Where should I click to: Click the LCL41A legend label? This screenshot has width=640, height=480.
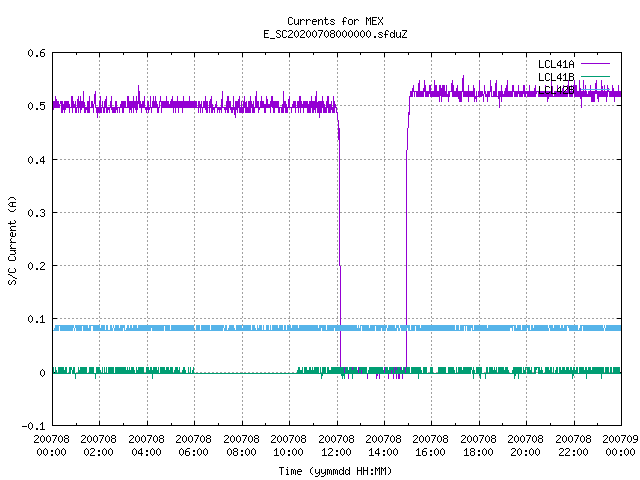click(x=556, y=64)
